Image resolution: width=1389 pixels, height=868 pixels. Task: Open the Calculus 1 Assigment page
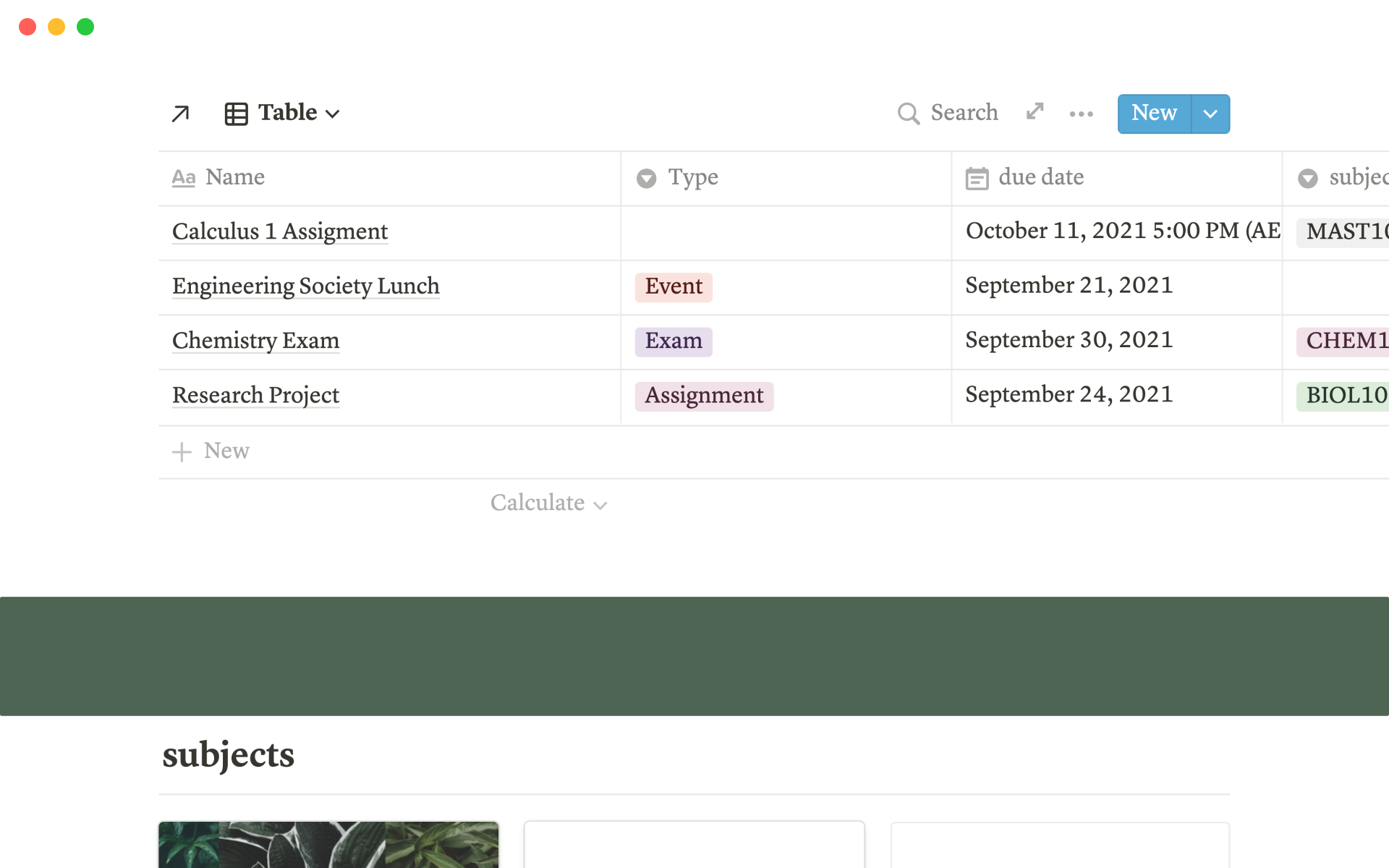click(279, 231)
